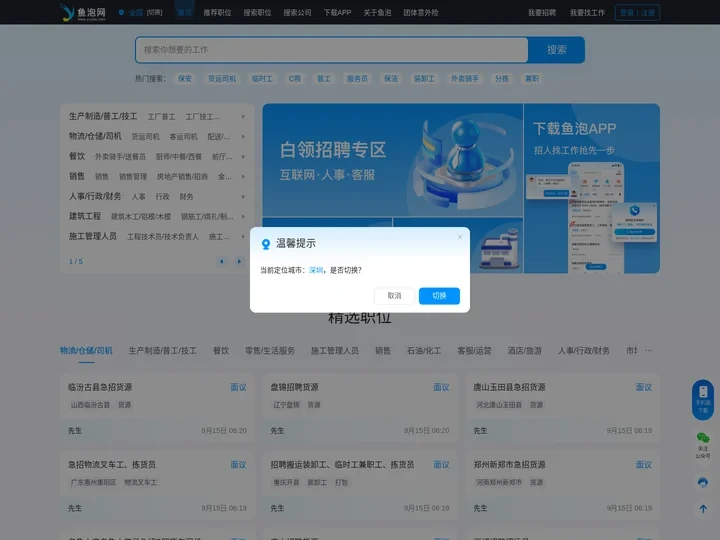Image resolution: width=720 pixels, height=540 pixels.
Task: Open the 首页 nav item
Action: (x=185, y=12)
